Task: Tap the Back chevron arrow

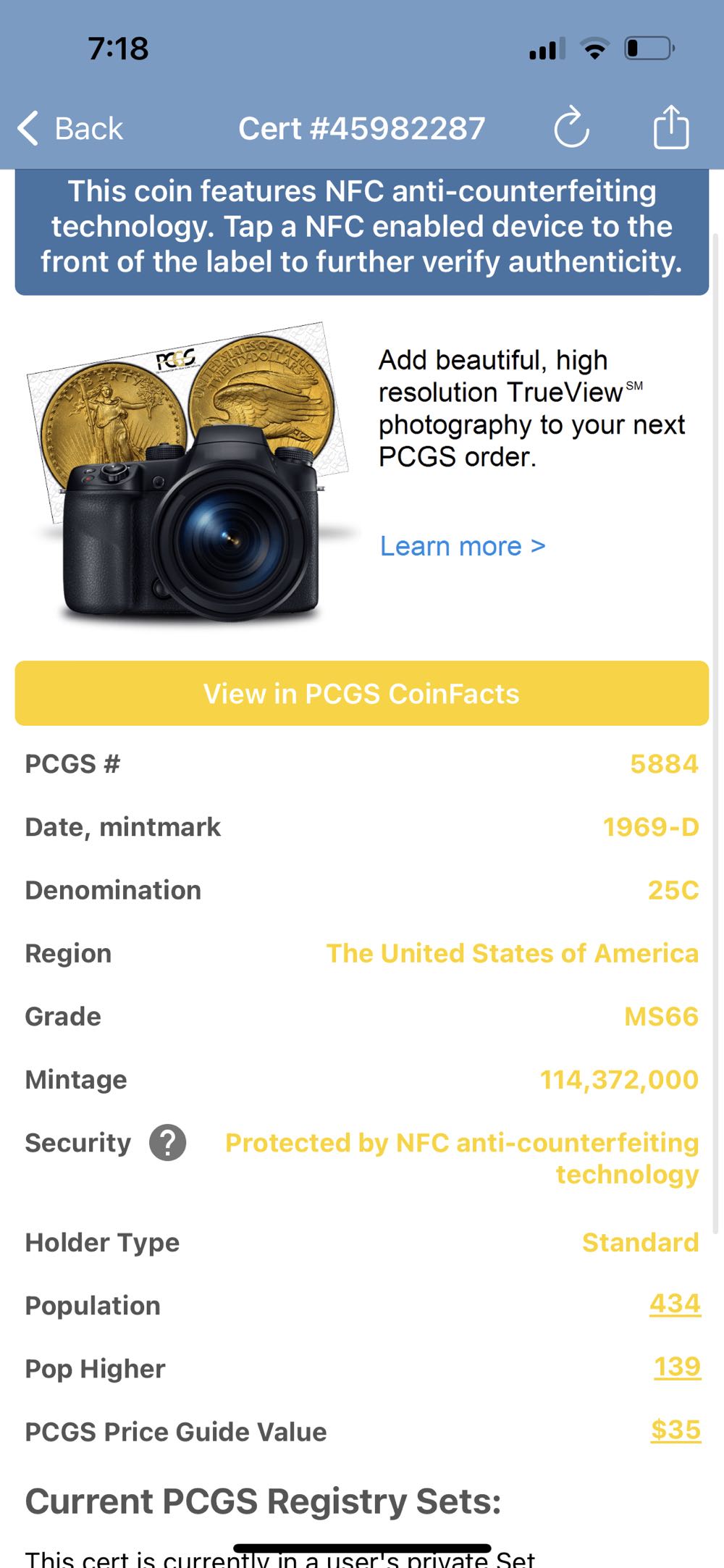Action: pos(28,129)
